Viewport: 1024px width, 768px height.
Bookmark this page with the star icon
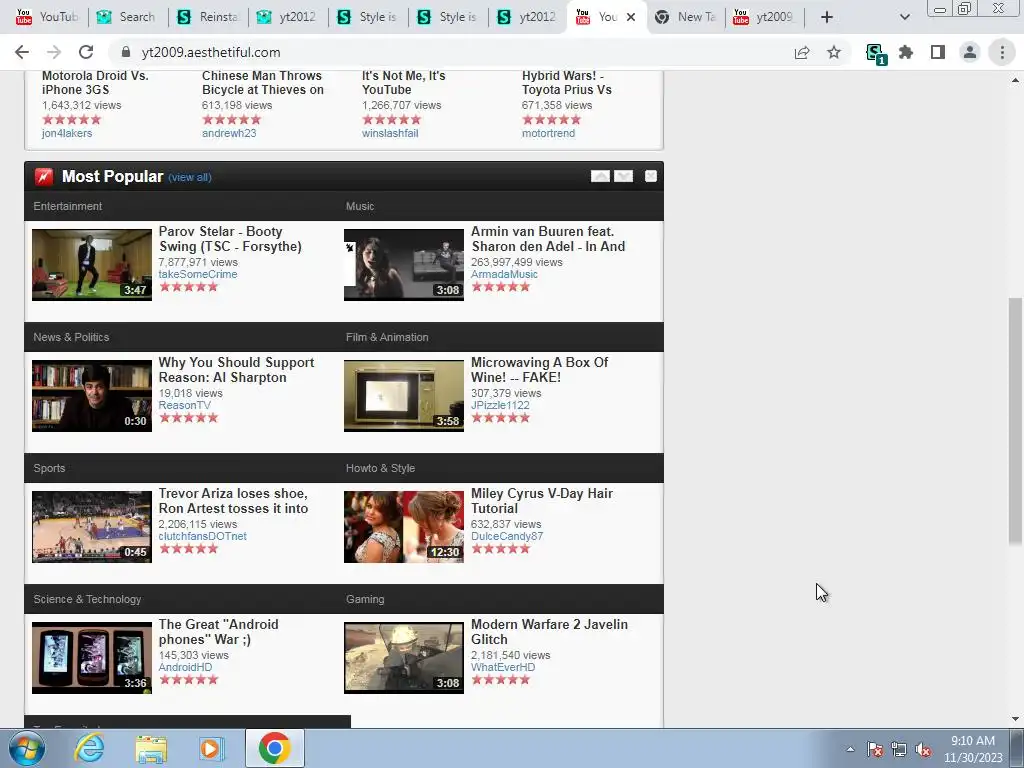coord(834,52)
